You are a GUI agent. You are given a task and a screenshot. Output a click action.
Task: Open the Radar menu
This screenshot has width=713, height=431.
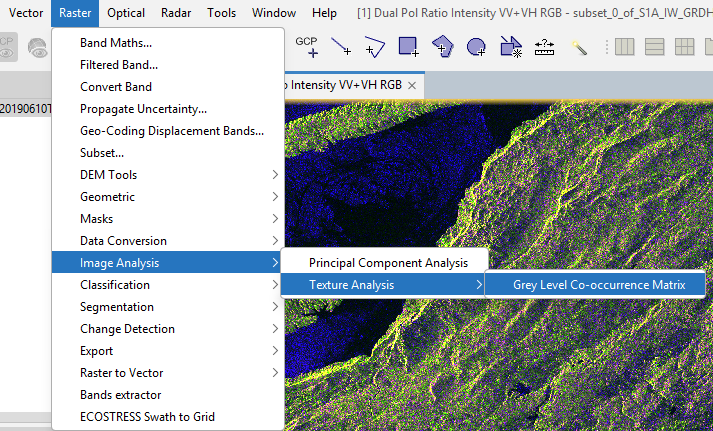pos(176,13)
